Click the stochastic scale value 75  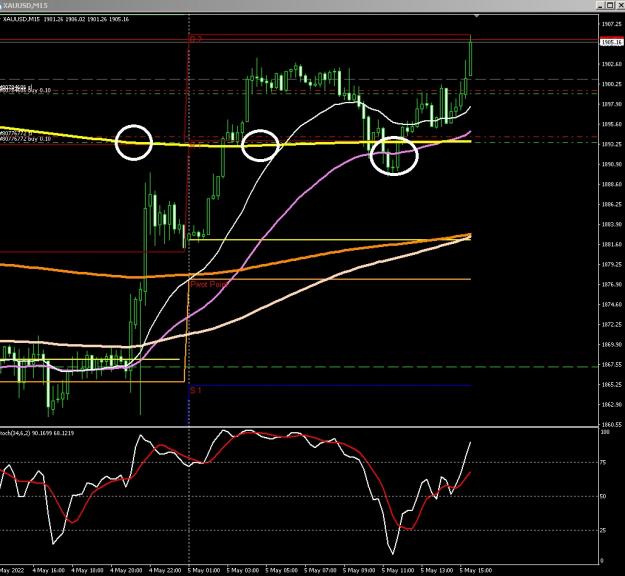click(x=603, y=463)
